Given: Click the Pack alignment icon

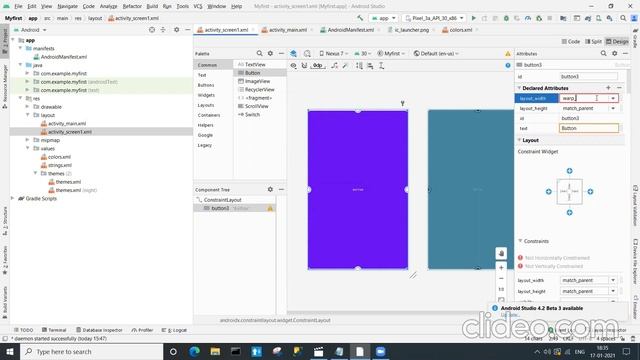Looking at the screenshot, I should (359, 65).
